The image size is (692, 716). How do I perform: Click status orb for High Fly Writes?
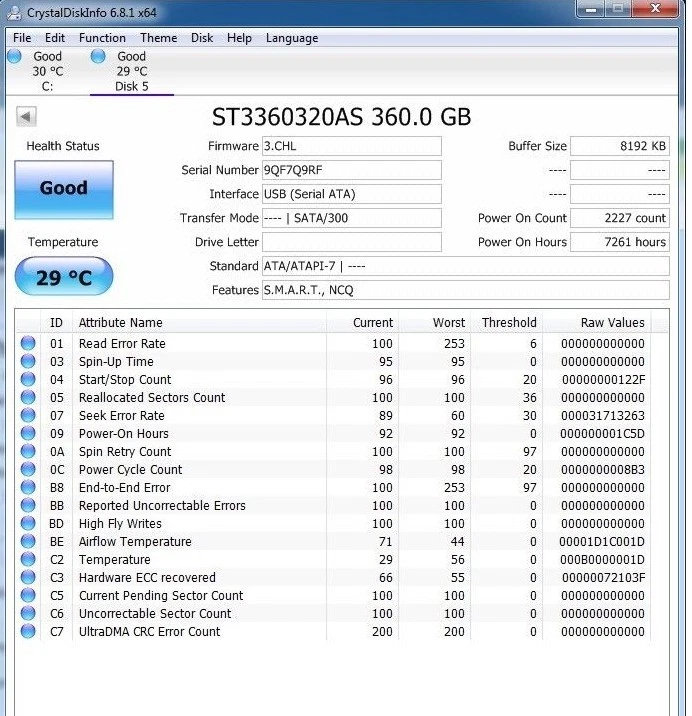click(x=28, y=523)
